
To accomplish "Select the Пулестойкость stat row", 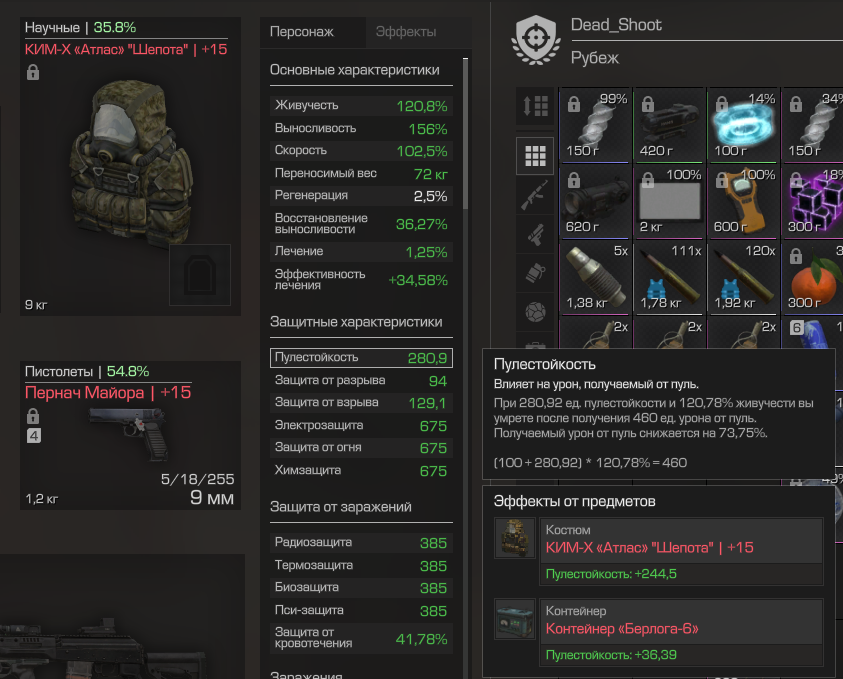I will click(361, 358).
